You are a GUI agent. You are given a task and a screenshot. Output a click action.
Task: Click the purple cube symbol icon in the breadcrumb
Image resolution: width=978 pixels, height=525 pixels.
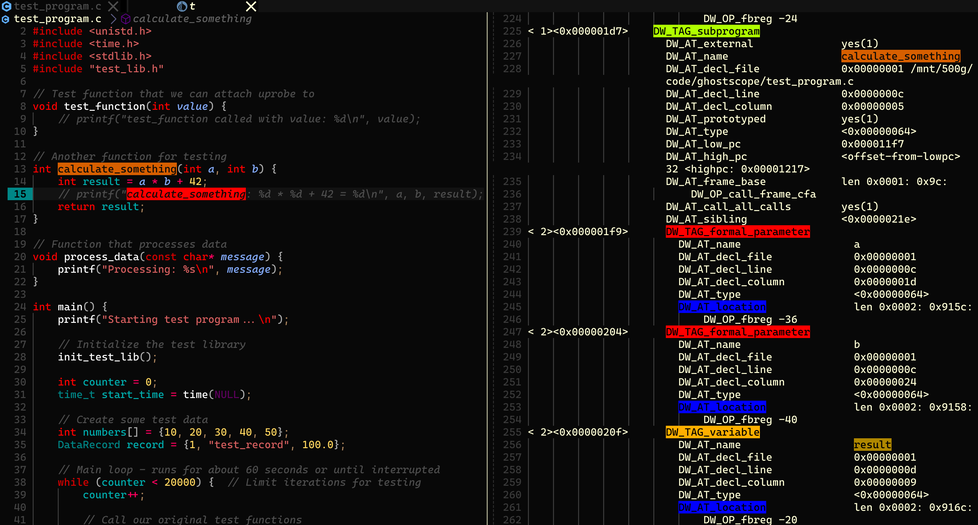(x=125, y=19)
